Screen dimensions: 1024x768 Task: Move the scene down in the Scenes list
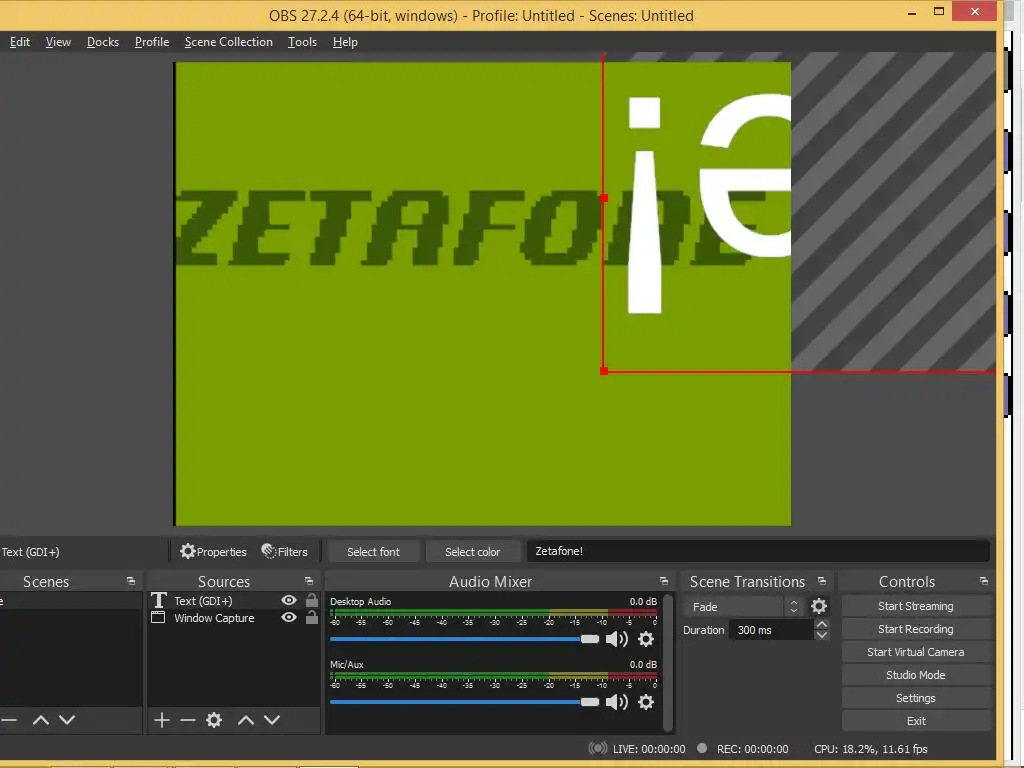[67, 720]
